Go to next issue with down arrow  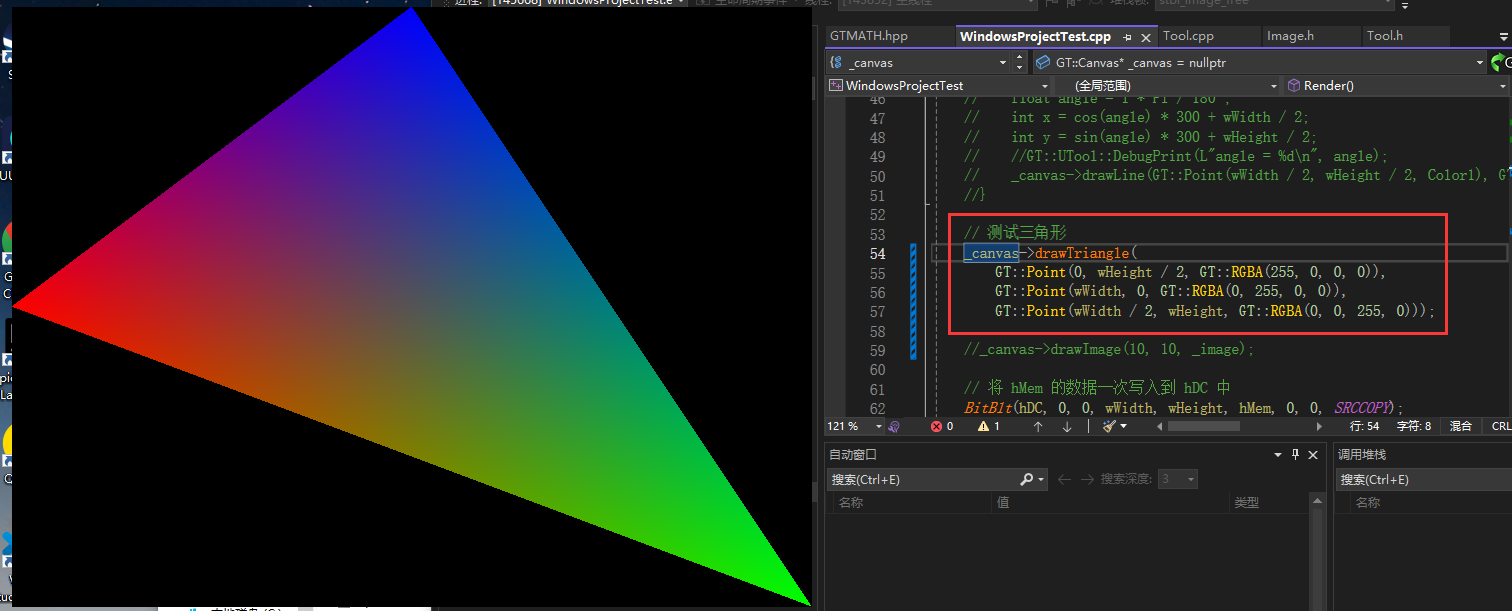1067,426
